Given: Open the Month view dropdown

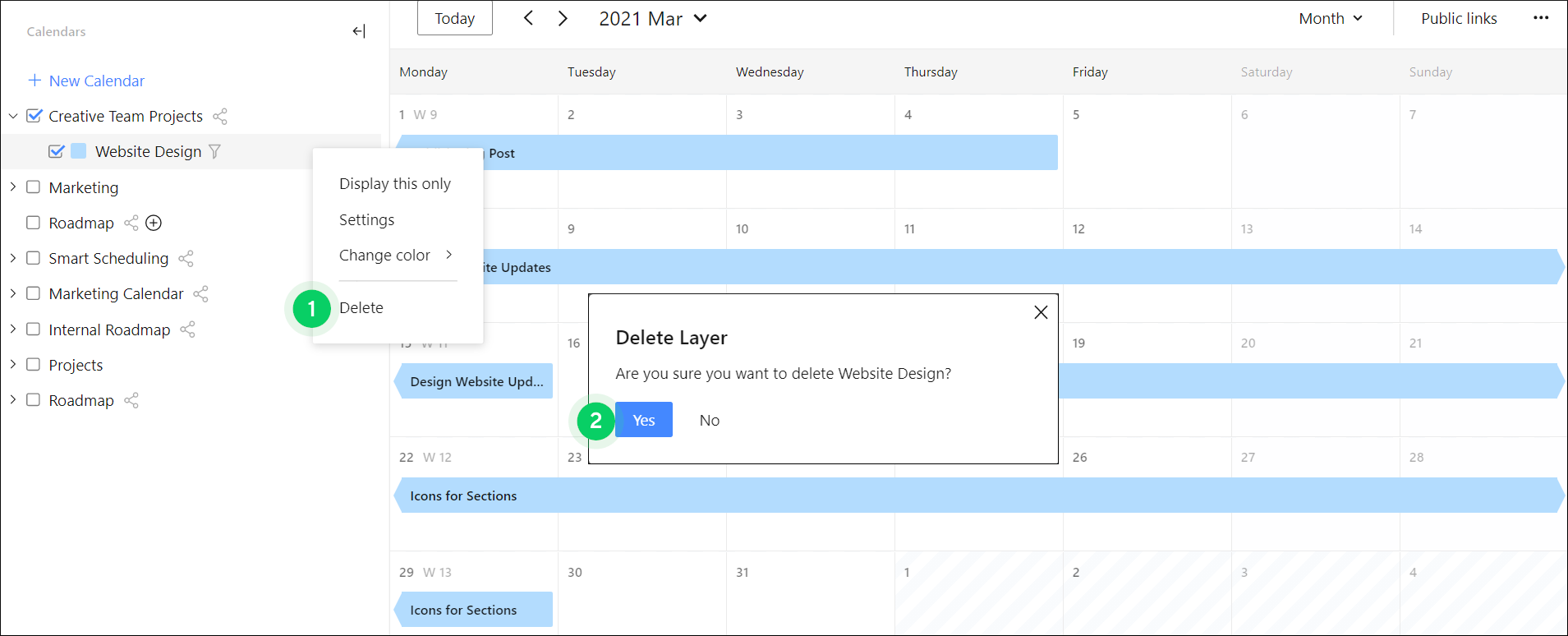Looking at the screenshot, I should pyautogui.click(x=1330, y=18).
